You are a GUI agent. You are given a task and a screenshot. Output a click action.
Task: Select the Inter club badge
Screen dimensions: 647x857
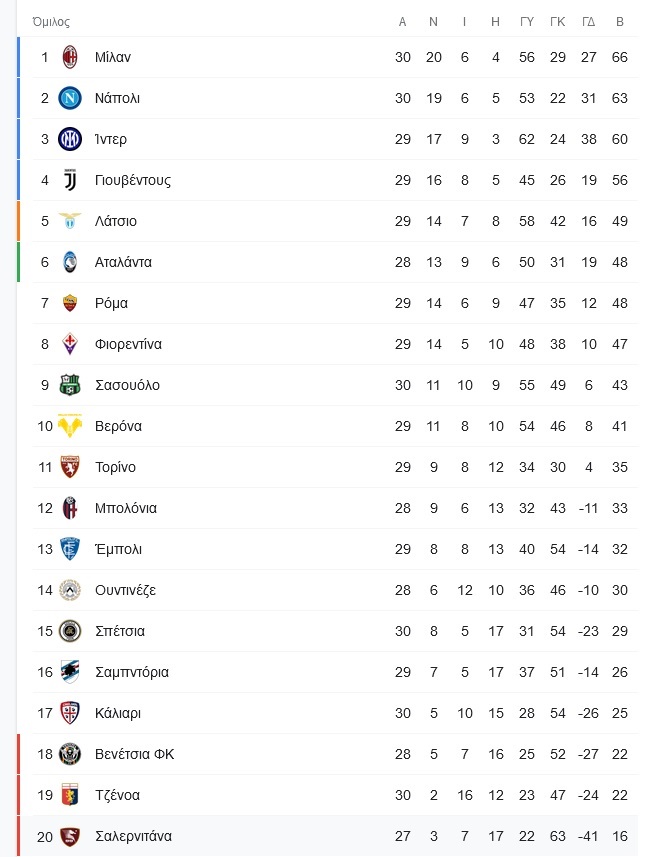coord(70,139)
